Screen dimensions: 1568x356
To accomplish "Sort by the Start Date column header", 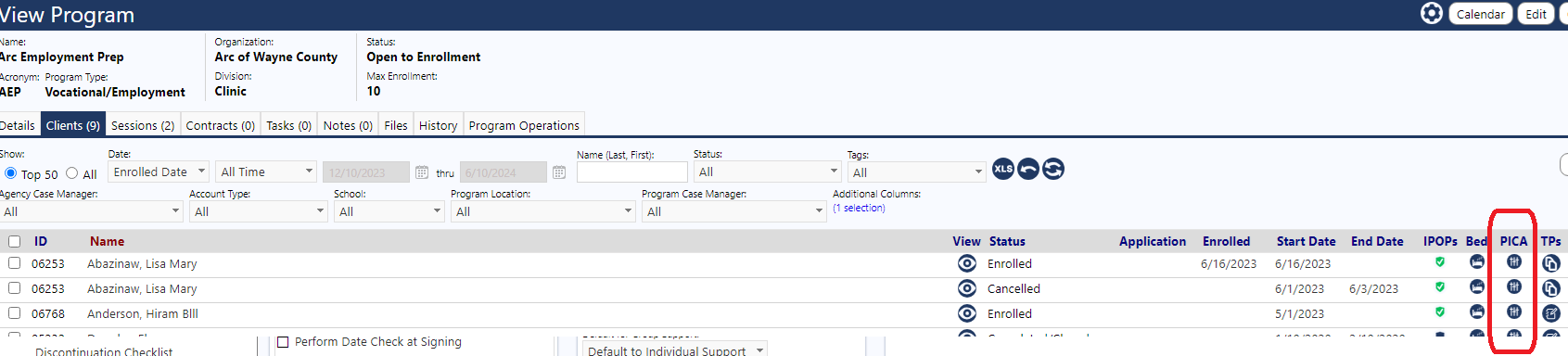I will pyautogui.click(x=1306, y=241).
